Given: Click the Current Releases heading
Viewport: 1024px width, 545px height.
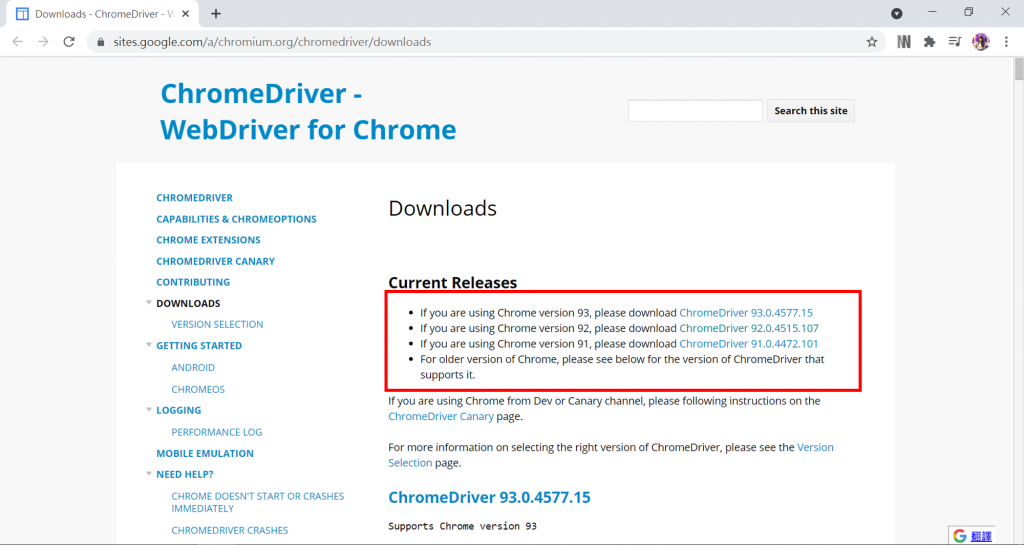Looking at the screenshot, I should (453, 283).
